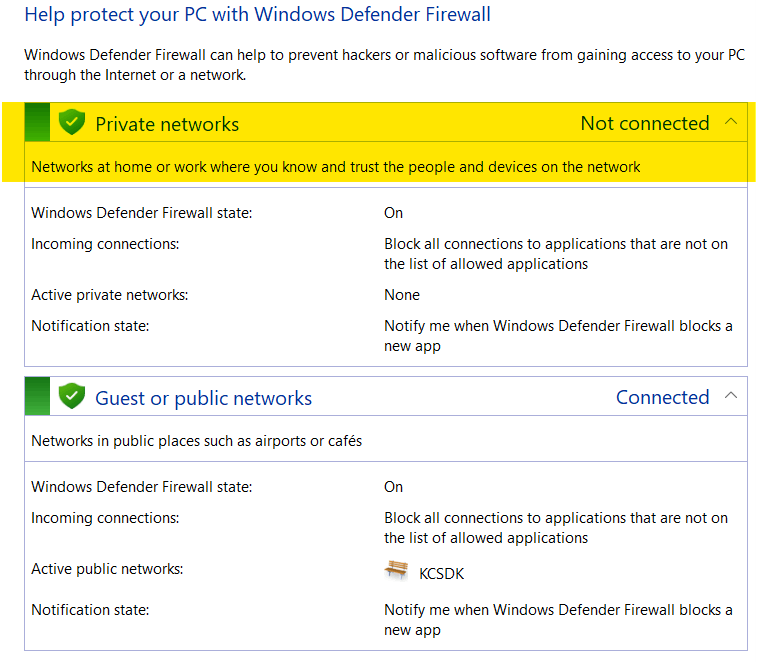Click the page title about Windows Defender Firewall

(x=257, y=15)
